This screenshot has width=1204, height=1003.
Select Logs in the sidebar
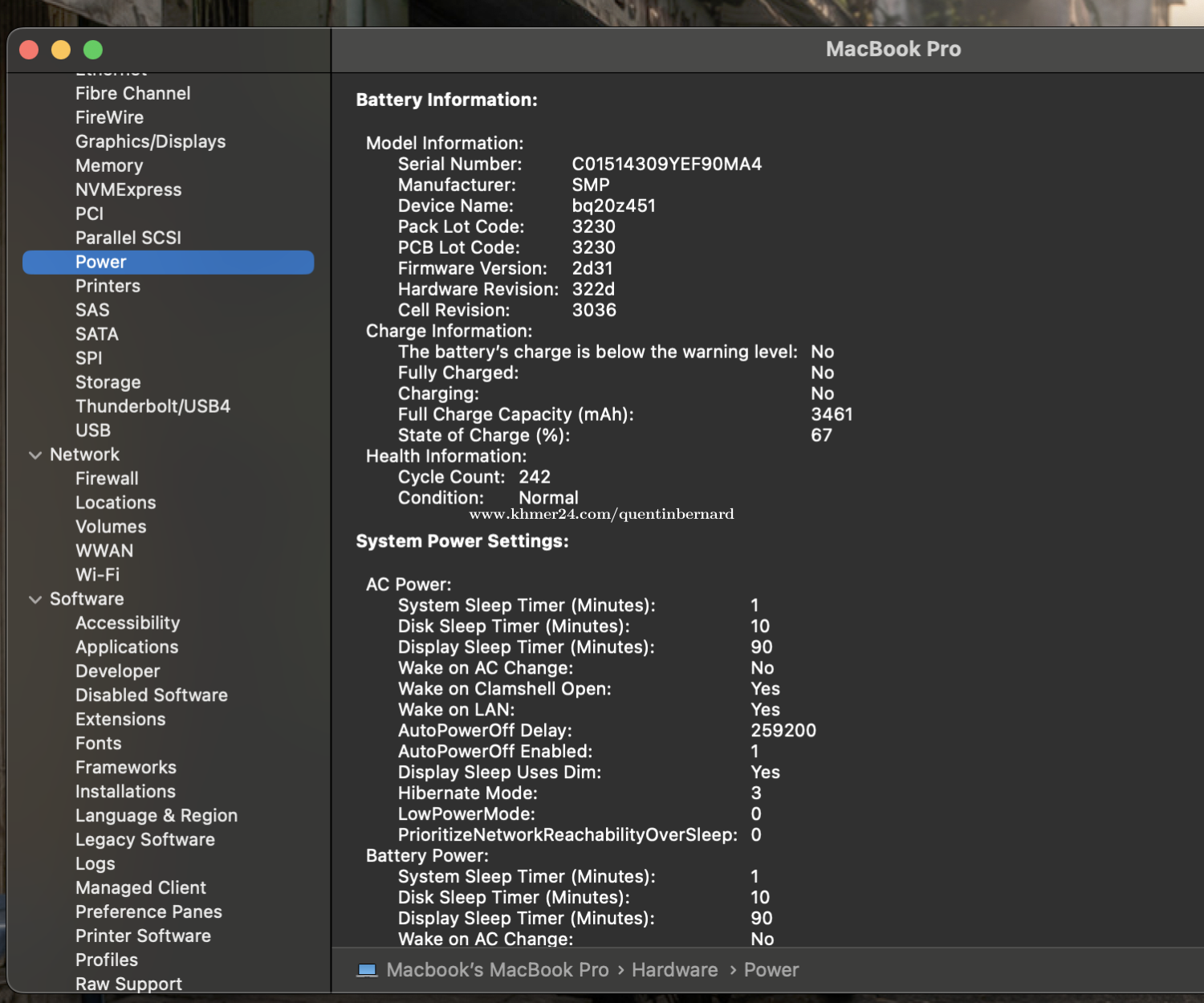pos(96,864)
